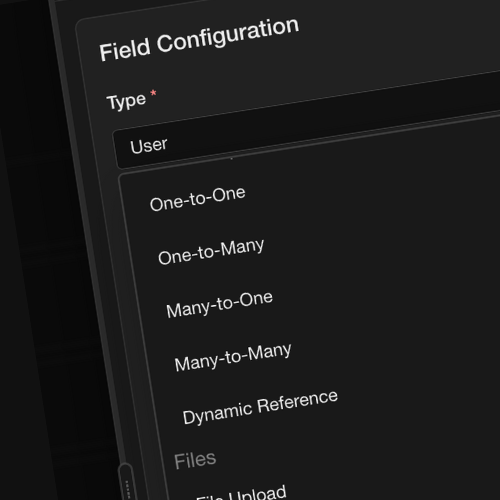Click the Type field label

point(126,101)
